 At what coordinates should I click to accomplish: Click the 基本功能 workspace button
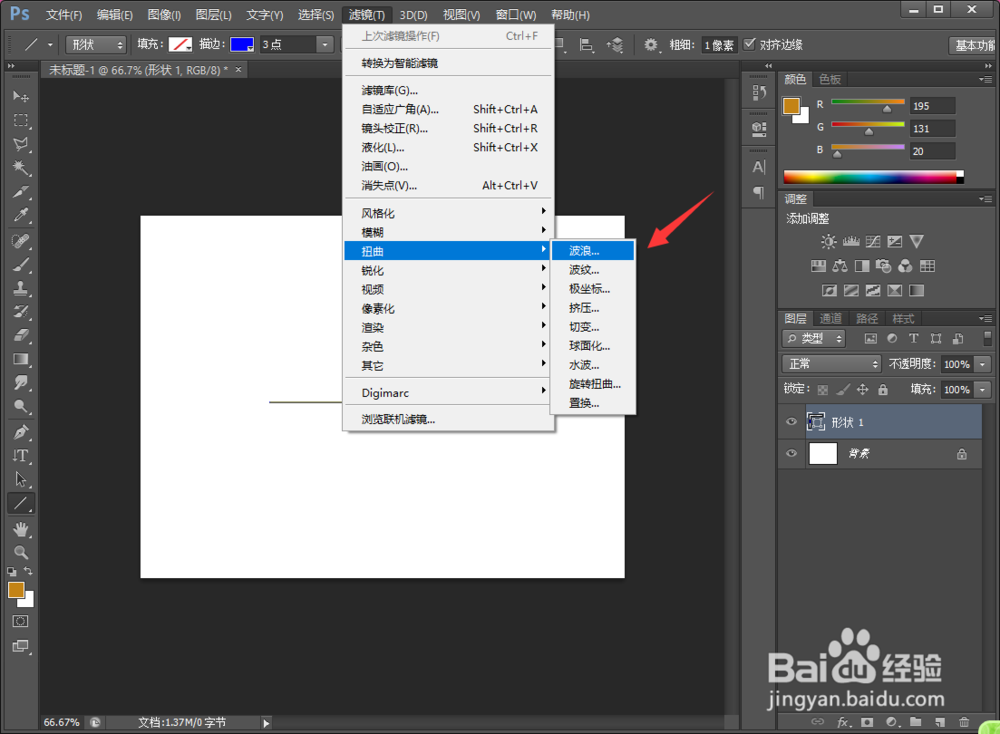(x=973, y=45)
